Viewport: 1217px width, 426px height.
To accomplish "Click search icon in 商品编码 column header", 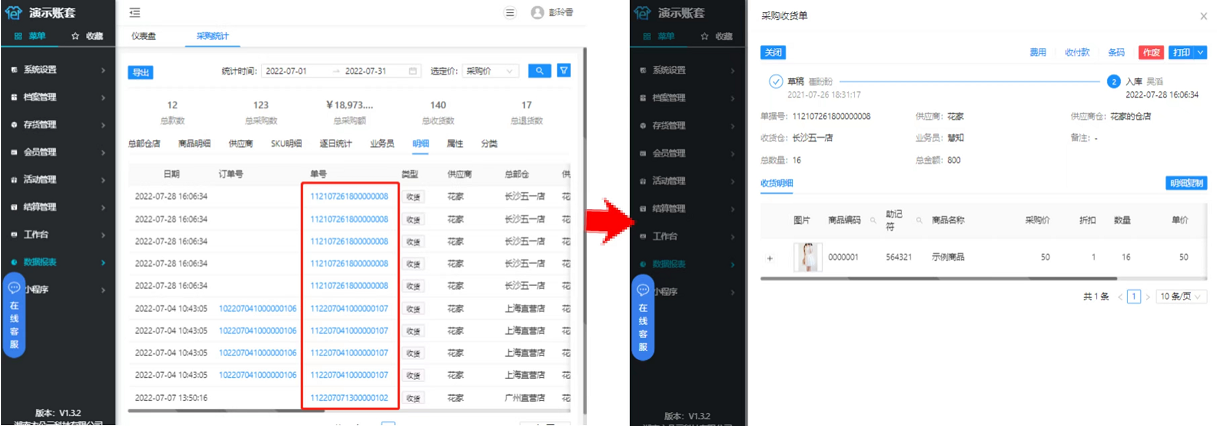I will click(x=871, y=219).
